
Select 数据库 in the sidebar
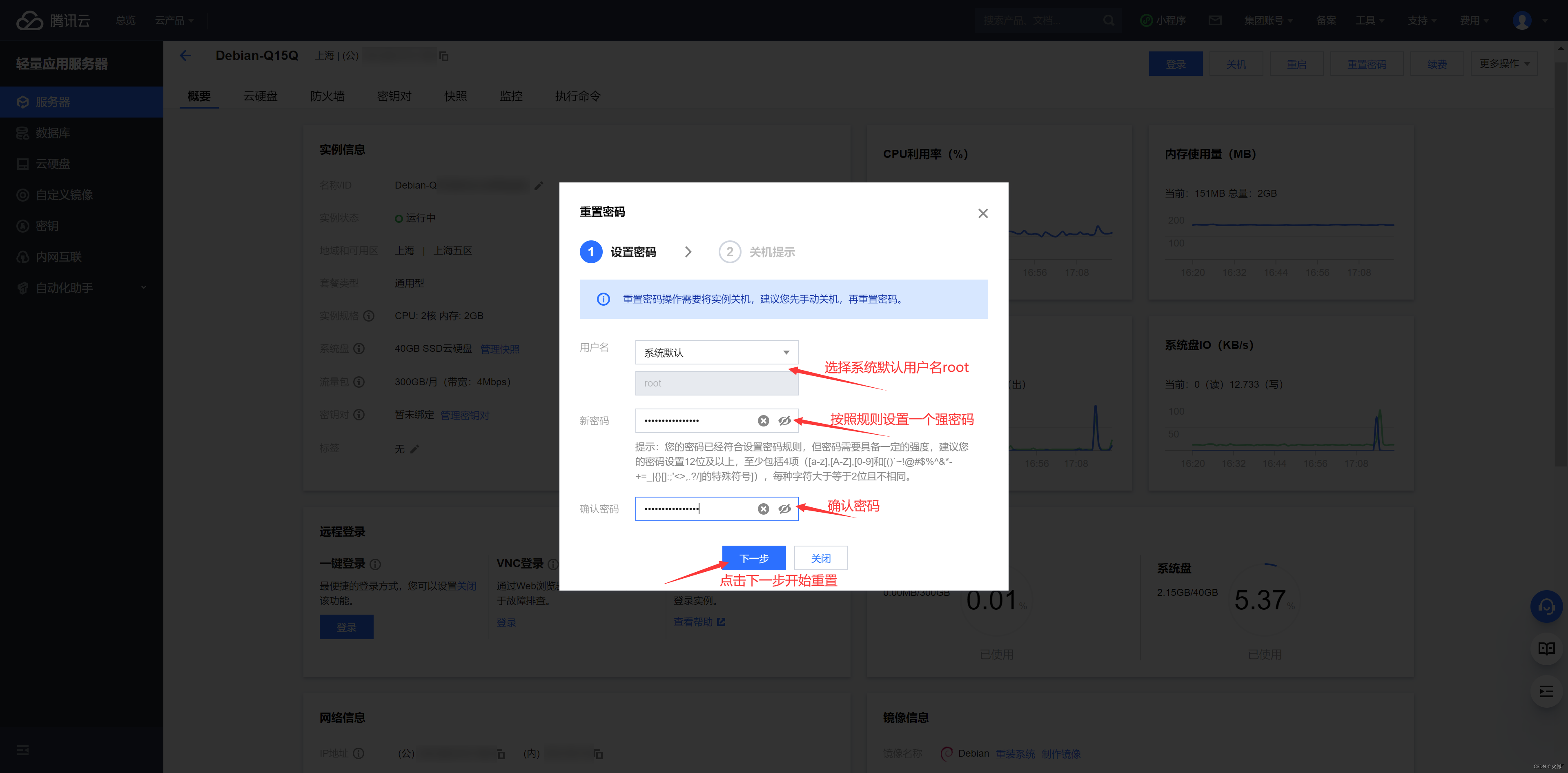(82, 133)
